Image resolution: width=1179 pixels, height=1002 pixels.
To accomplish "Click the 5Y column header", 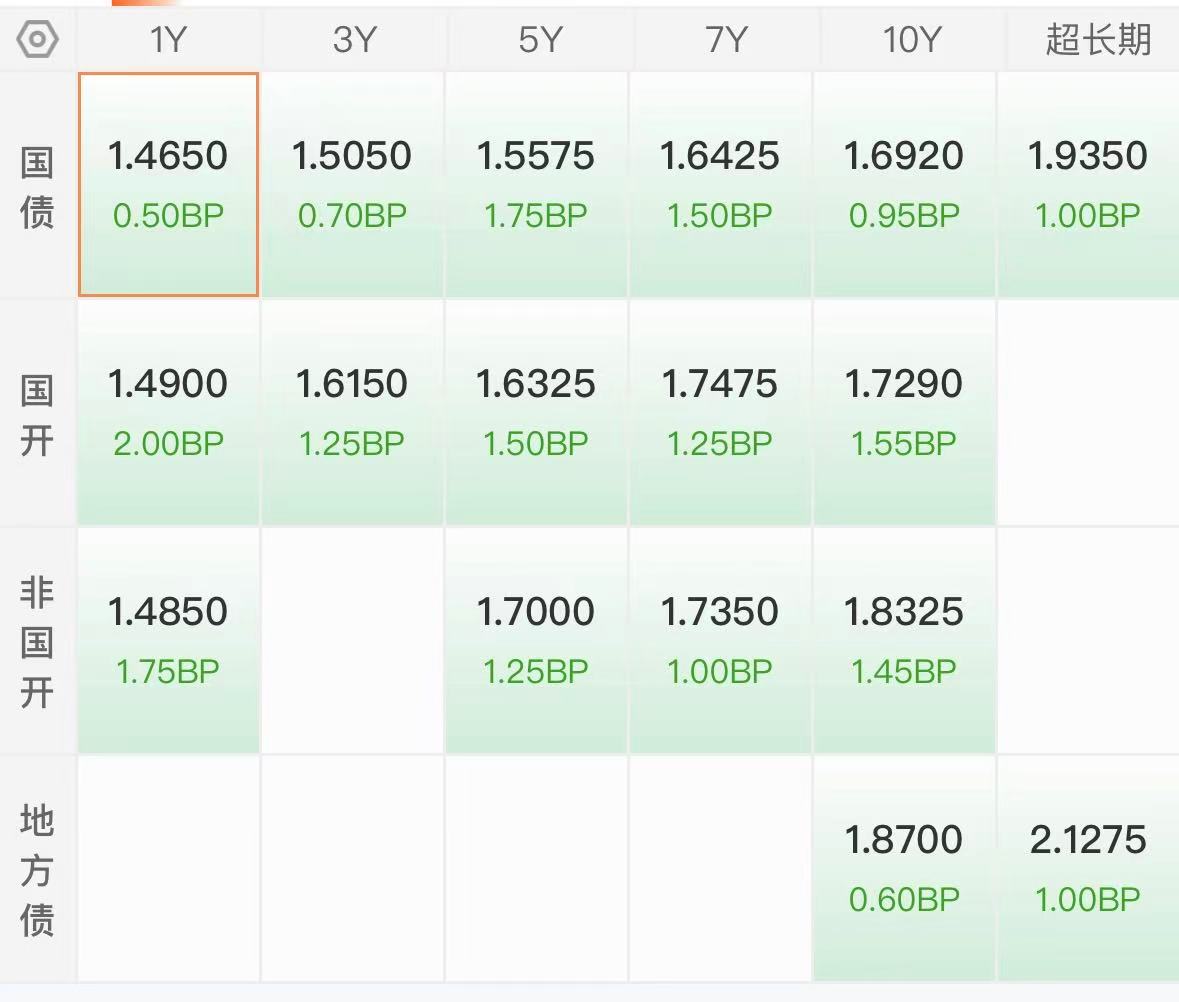I will [x=538, y=40].
